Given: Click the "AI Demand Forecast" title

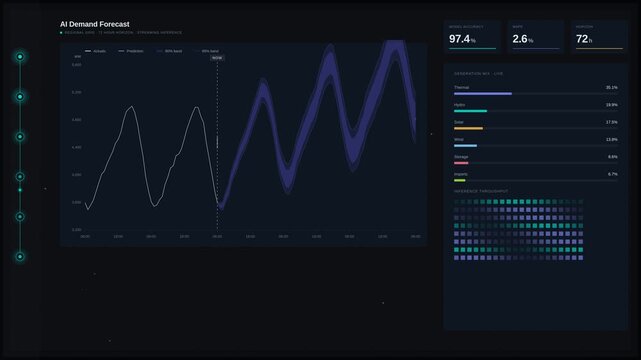Looking at the screenshot, I should pyautogui.click(x=95, y=24).
